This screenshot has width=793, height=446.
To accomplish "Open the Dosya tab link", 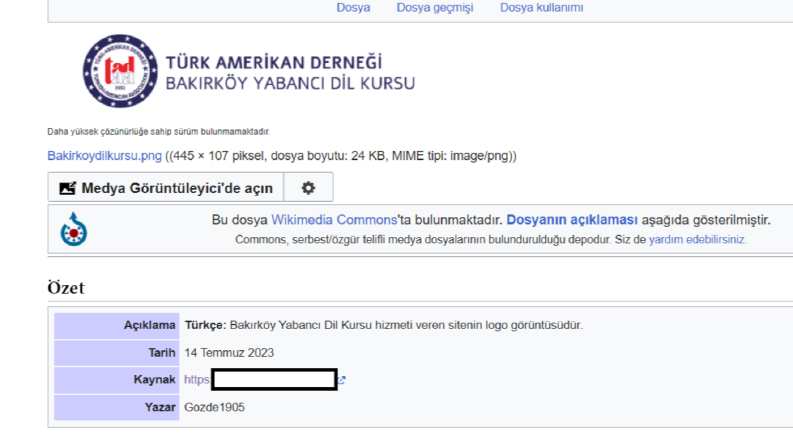I will [353, 8].
